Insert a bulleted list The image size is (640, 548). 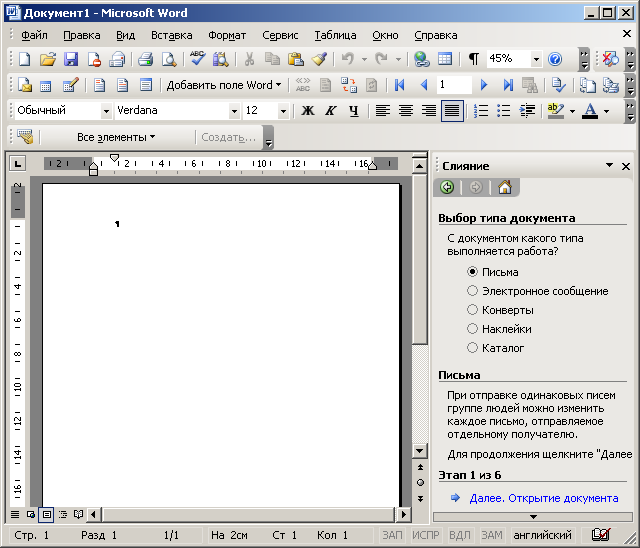[504, 111]
